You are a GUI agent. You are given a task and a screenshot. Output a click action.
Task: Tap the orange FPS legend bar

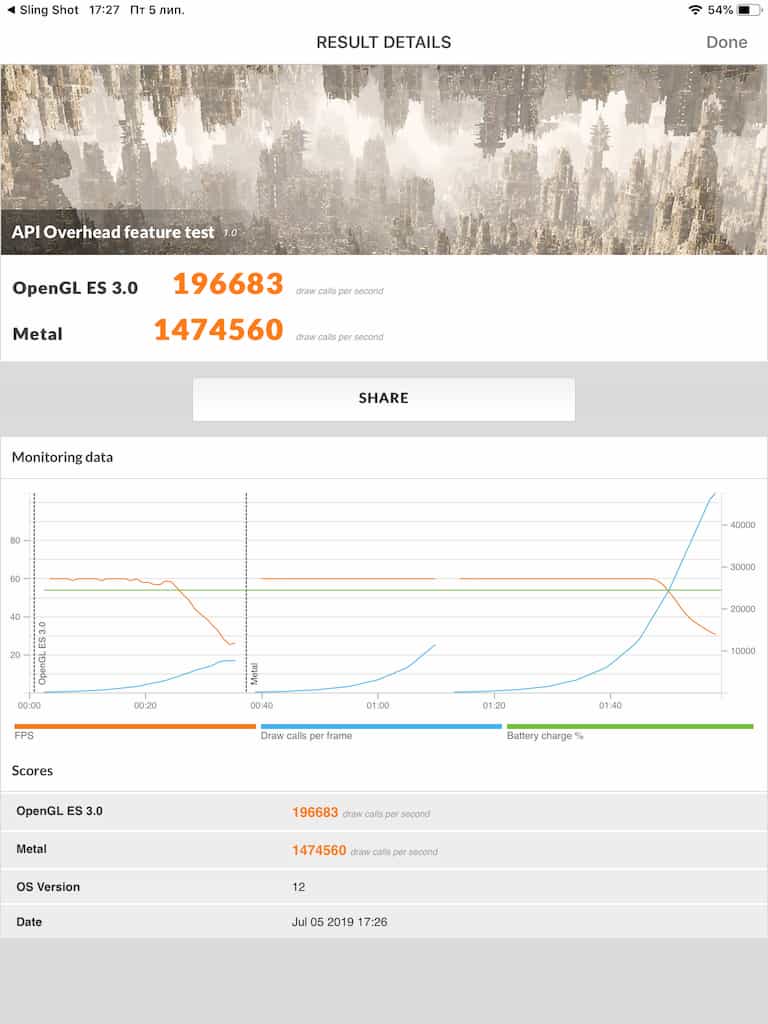coord(135,727)
